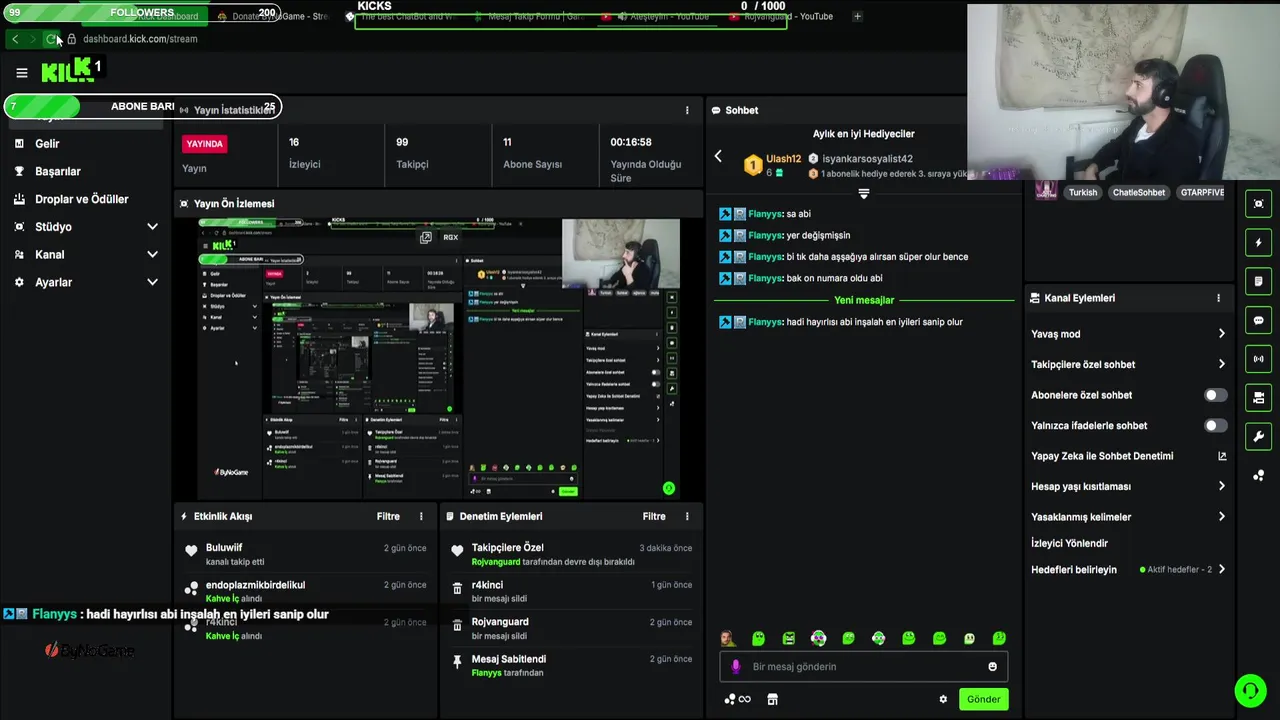Select the first avatar emote above message box
Screen dimensions: 1280x720
728,638
